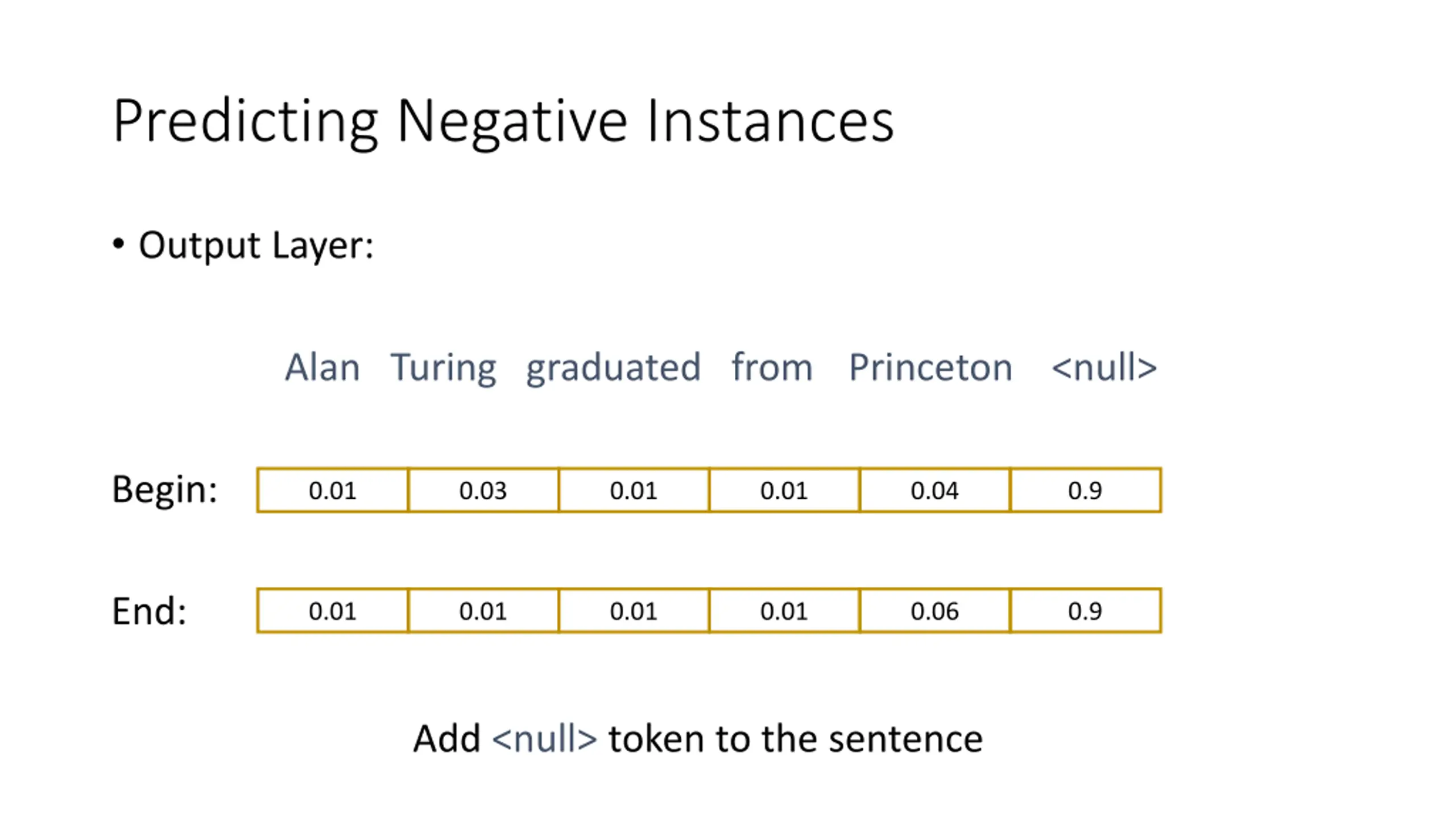This screenshot has height=819, width=1456.
Task: Click the word Princeton
Action: (930, 367)
